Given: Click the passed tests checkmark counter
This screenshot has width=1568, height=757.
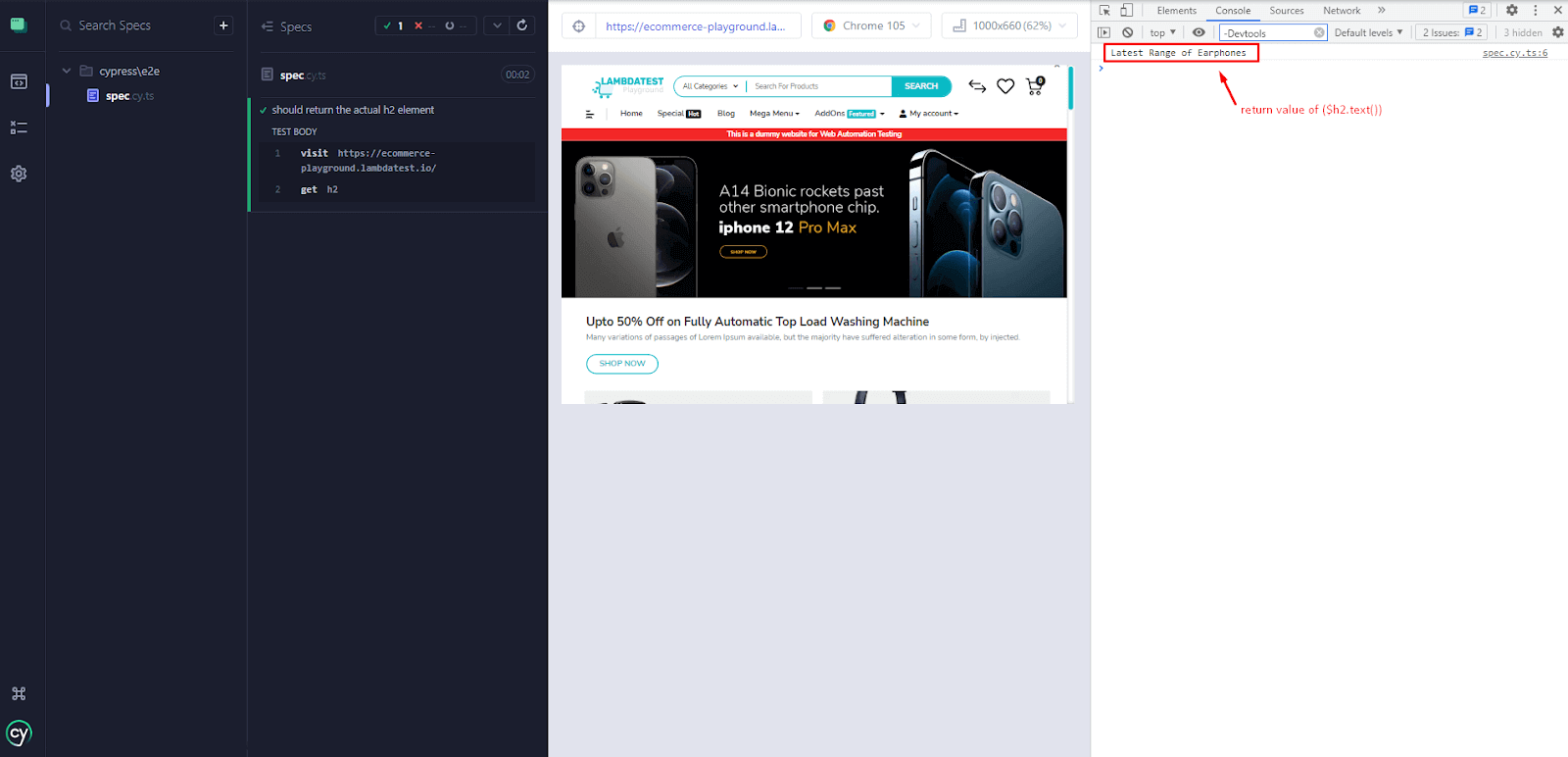Looking at the screenshot, I should pos(393,25).
